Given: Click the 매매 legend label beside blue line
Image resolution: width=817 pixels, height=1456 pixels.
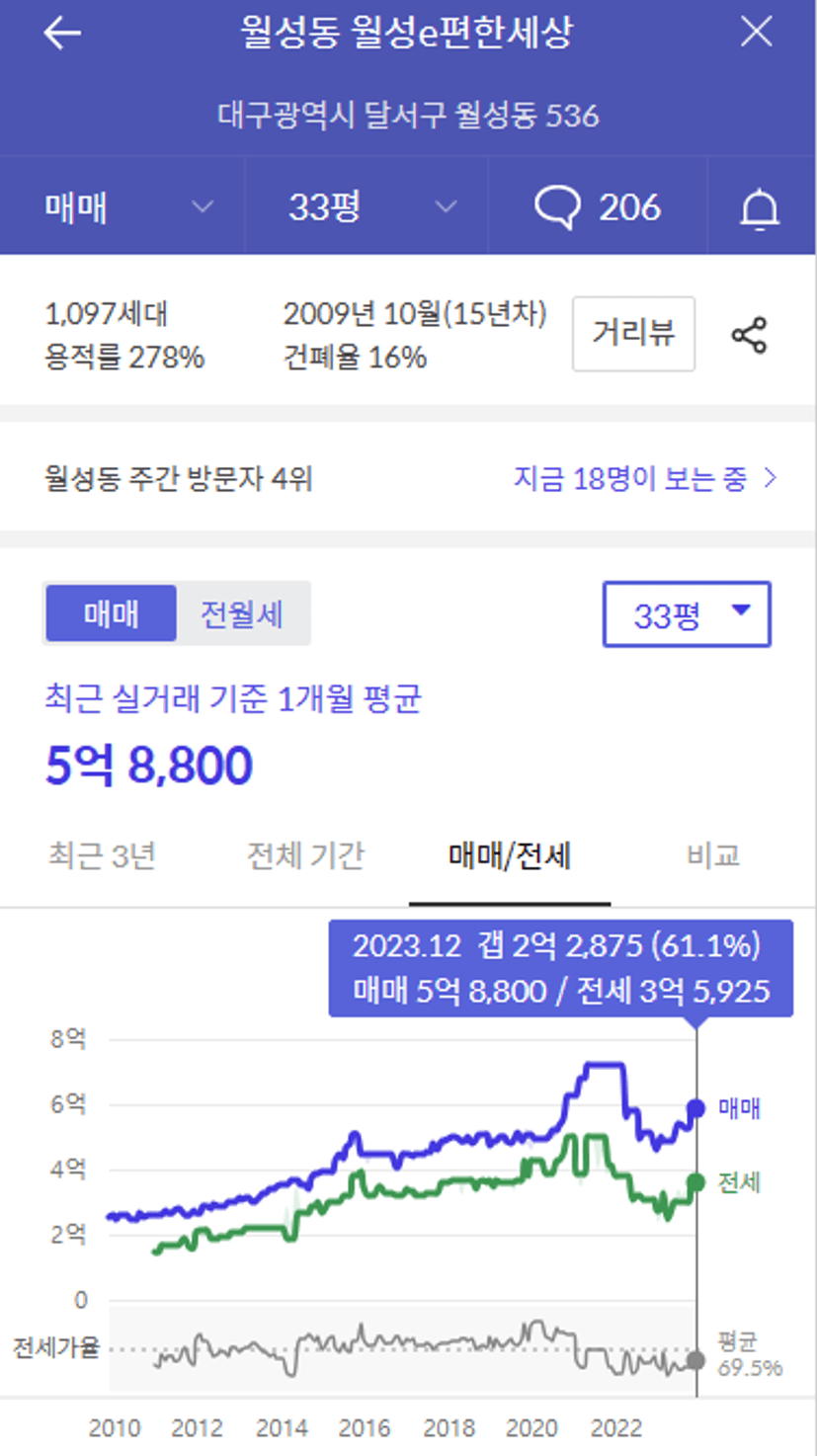Looking at the screenshot, I should pyautogui.click(x=739, y=1108).
